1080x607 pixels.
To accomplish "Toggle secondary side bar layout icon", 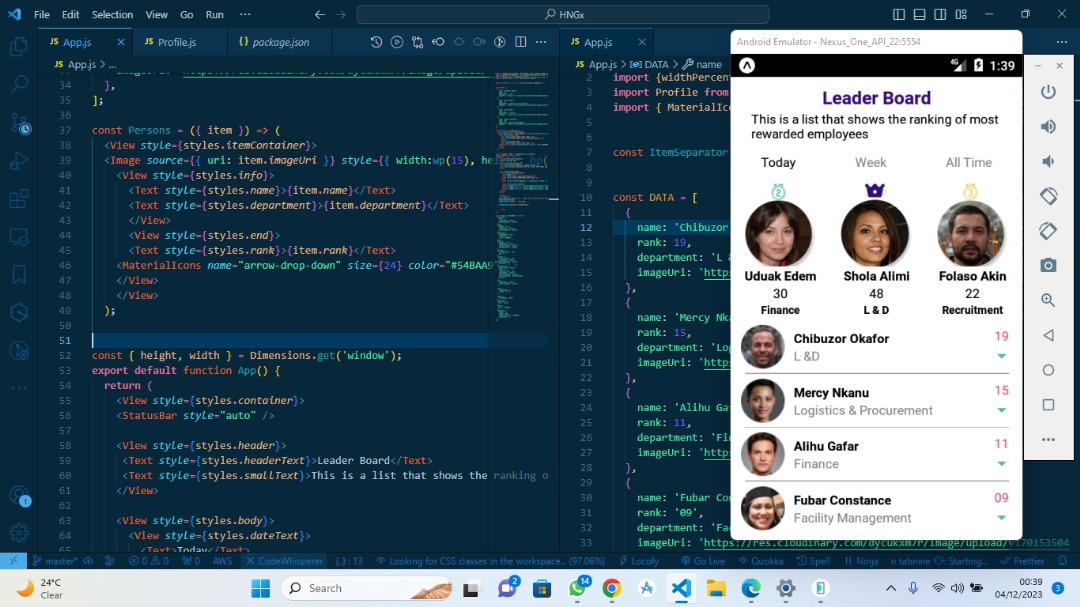I will (x=940, y=14).
